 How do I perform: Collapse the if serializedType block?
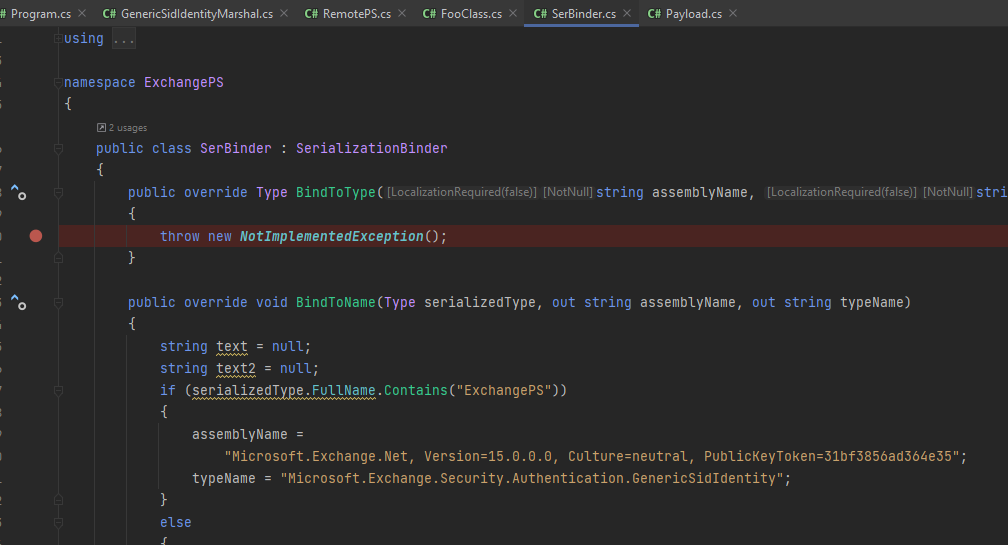click(x=58, y=390)
